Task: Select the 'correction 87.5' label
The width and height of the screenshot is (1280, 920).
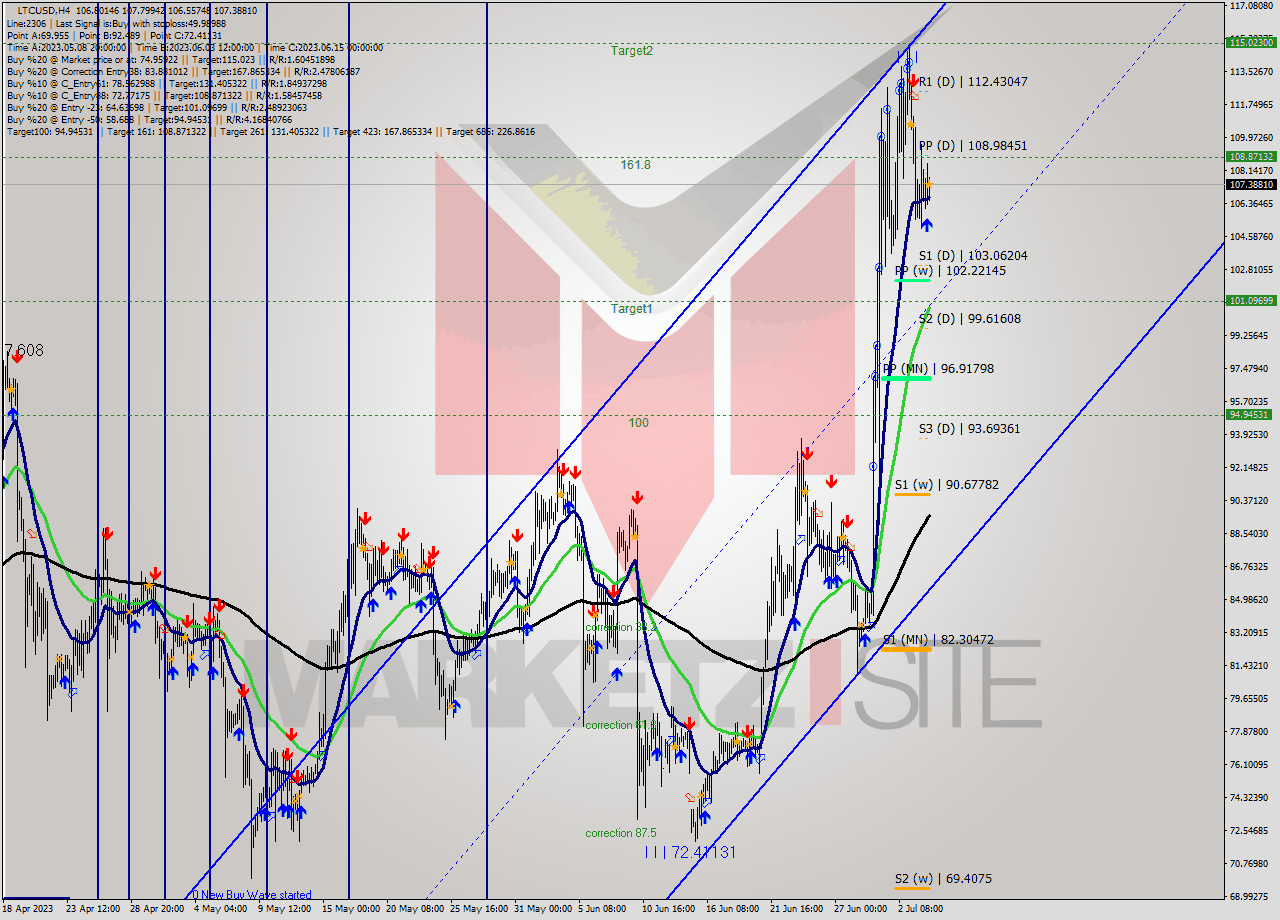Action: (621, 833)
